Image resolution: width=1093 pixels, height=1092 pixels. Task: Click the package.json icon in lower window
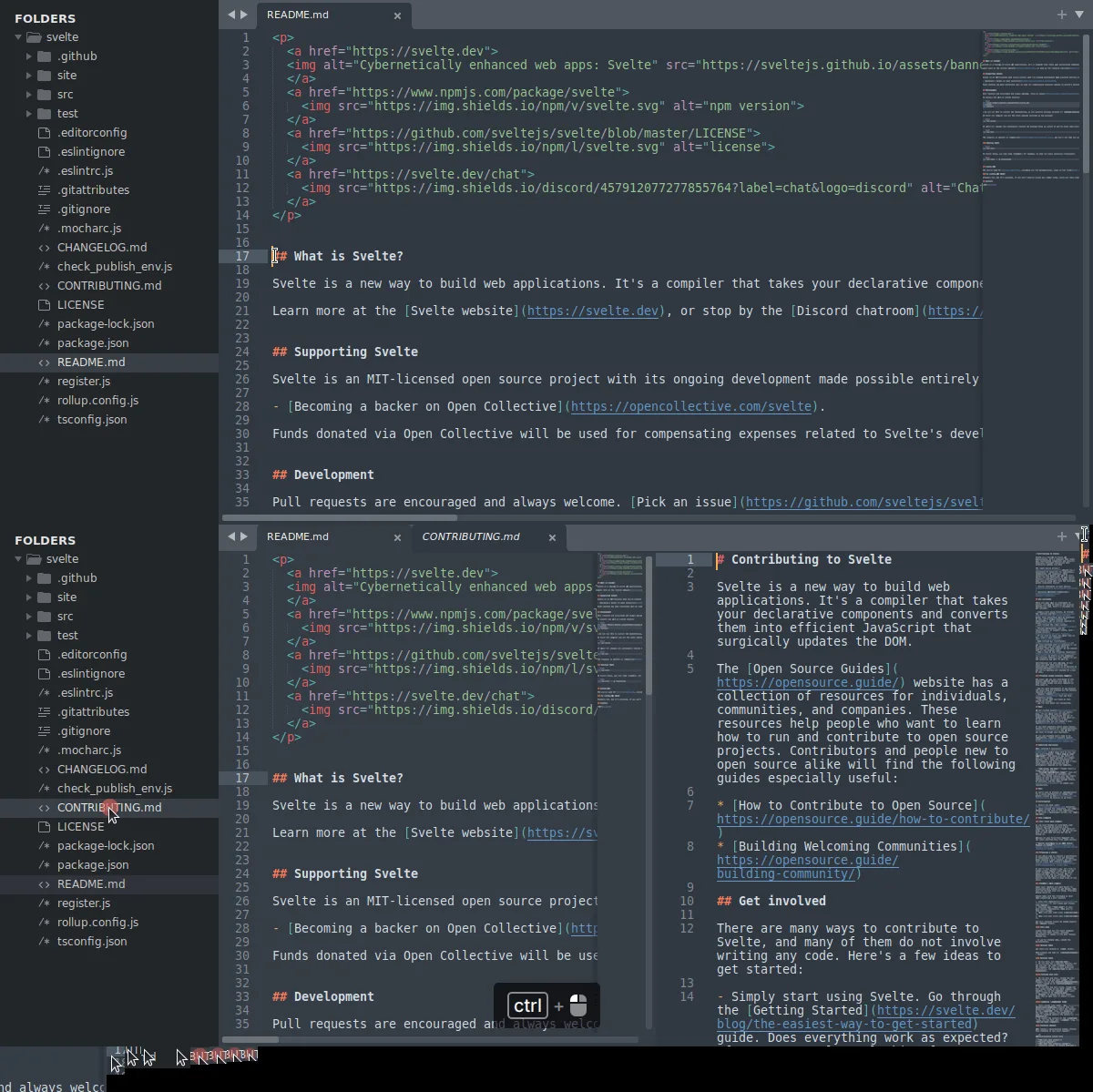pyautogui.click(x=44, y=865)
